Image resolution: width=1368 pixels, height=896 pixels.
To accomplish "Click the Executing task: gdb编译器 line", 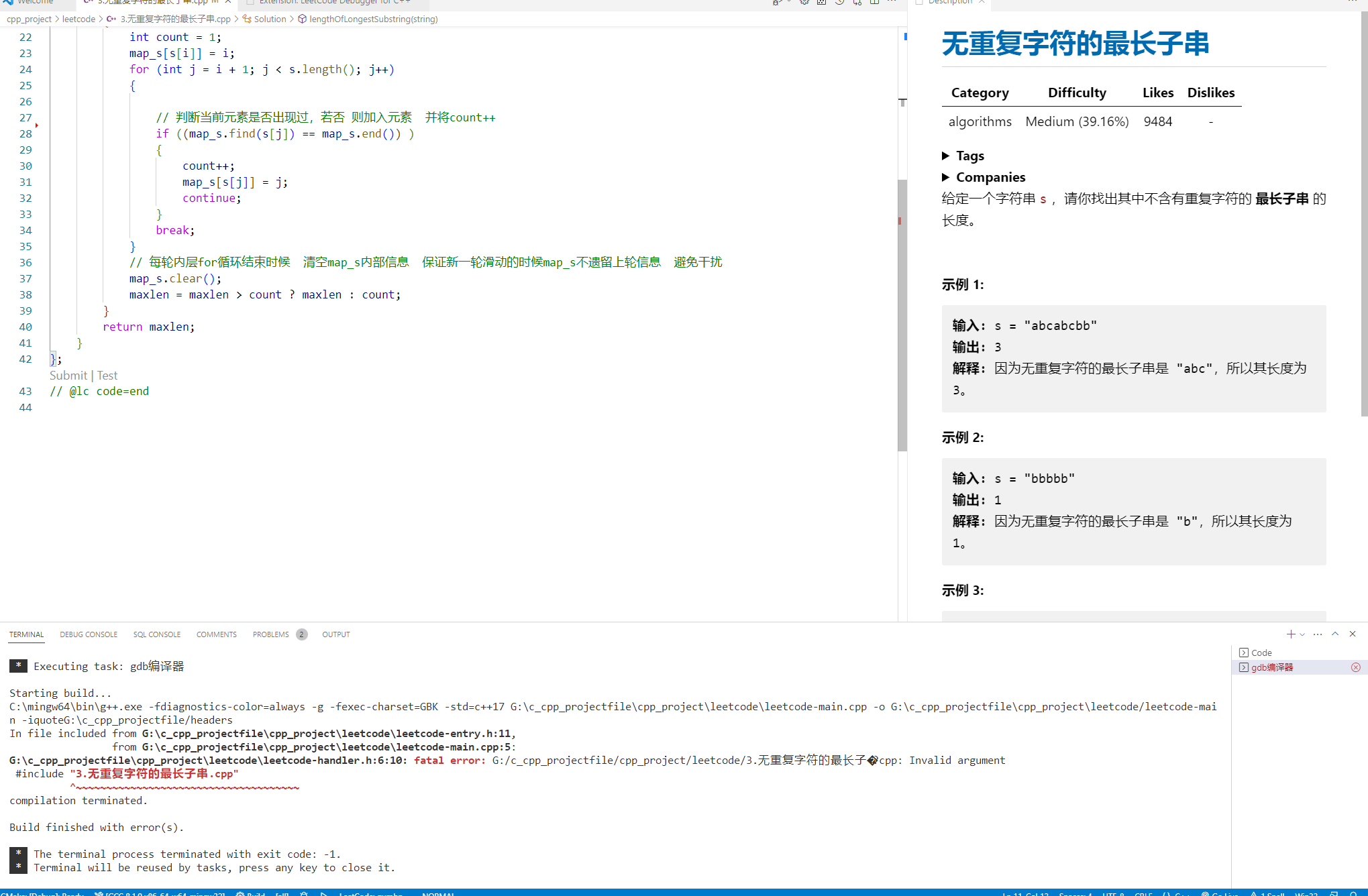I will pyautogui.click(x=109, y=666).
